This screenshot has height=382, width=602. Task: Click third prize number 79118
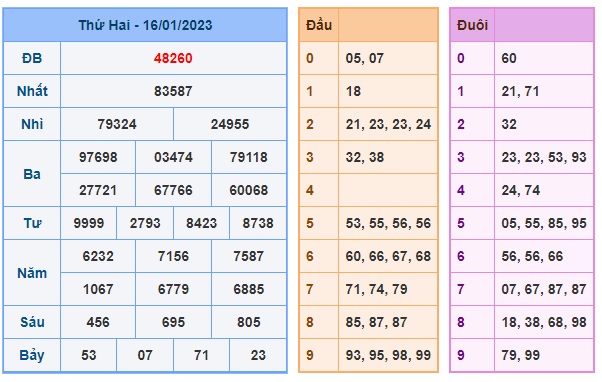[x=248, y=157]
